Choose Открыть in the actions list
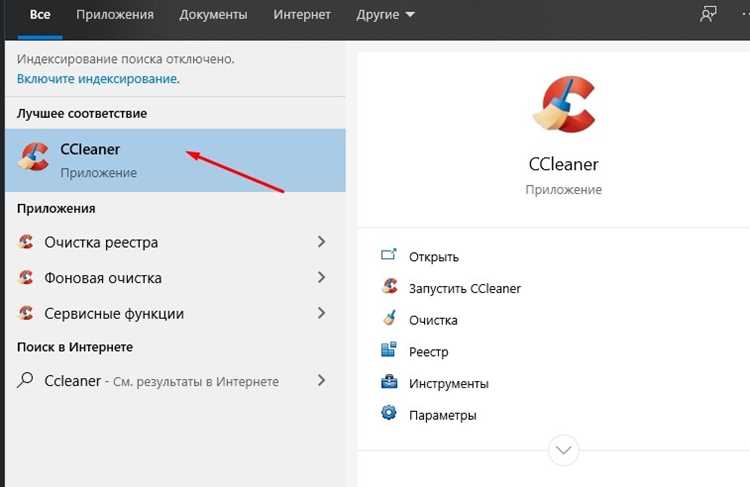The height and width of the screenshot is (487, 750). click(433, 257)
